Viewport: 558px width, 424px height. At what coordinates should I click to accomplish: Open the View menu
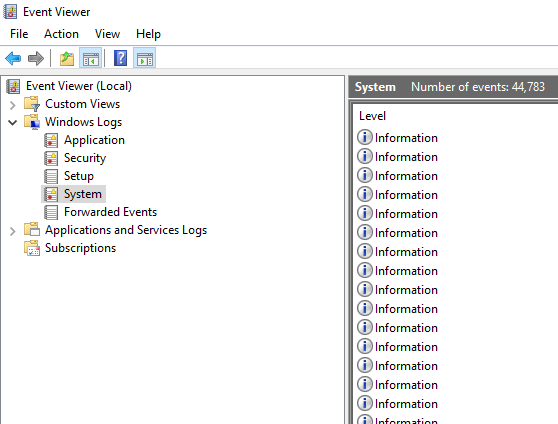(107, 34)
